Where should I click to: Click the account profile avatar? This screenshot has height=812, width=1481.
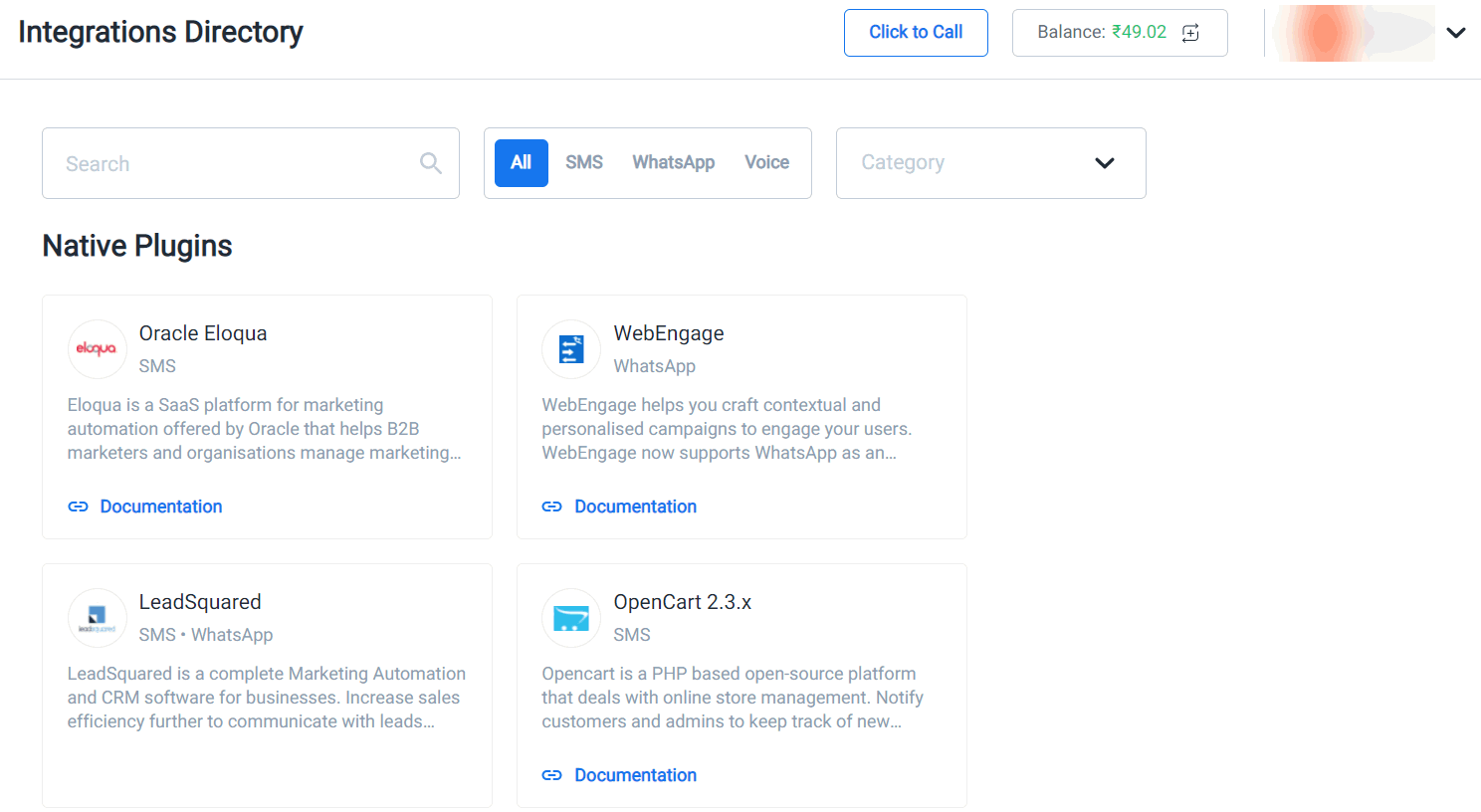[1354, 33]
